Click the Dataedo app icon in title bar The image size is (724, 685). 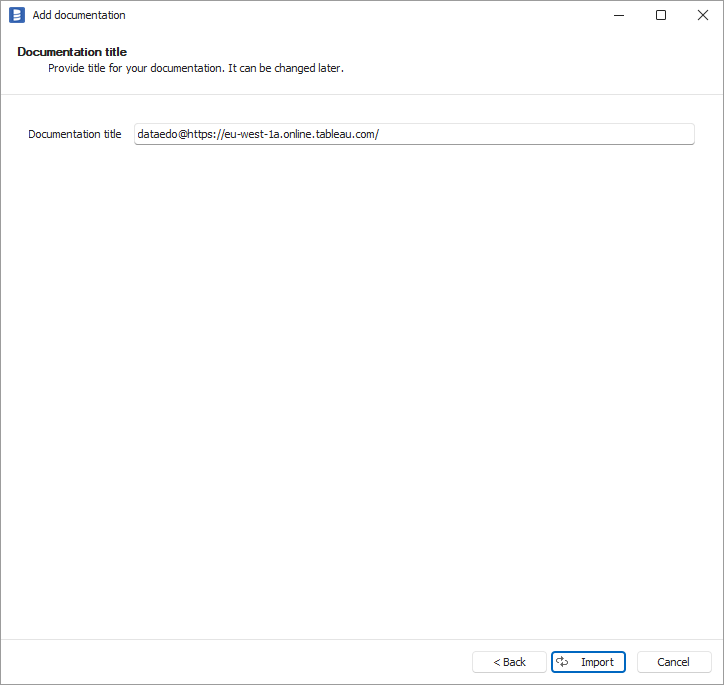(17, 15)
